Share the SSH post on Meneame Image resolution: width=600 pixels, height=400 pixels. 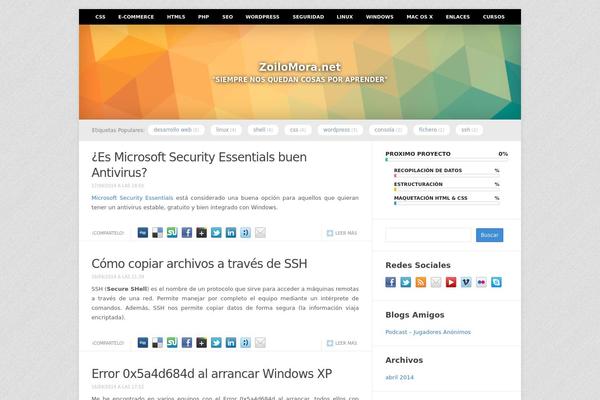[x=245, y=343]
